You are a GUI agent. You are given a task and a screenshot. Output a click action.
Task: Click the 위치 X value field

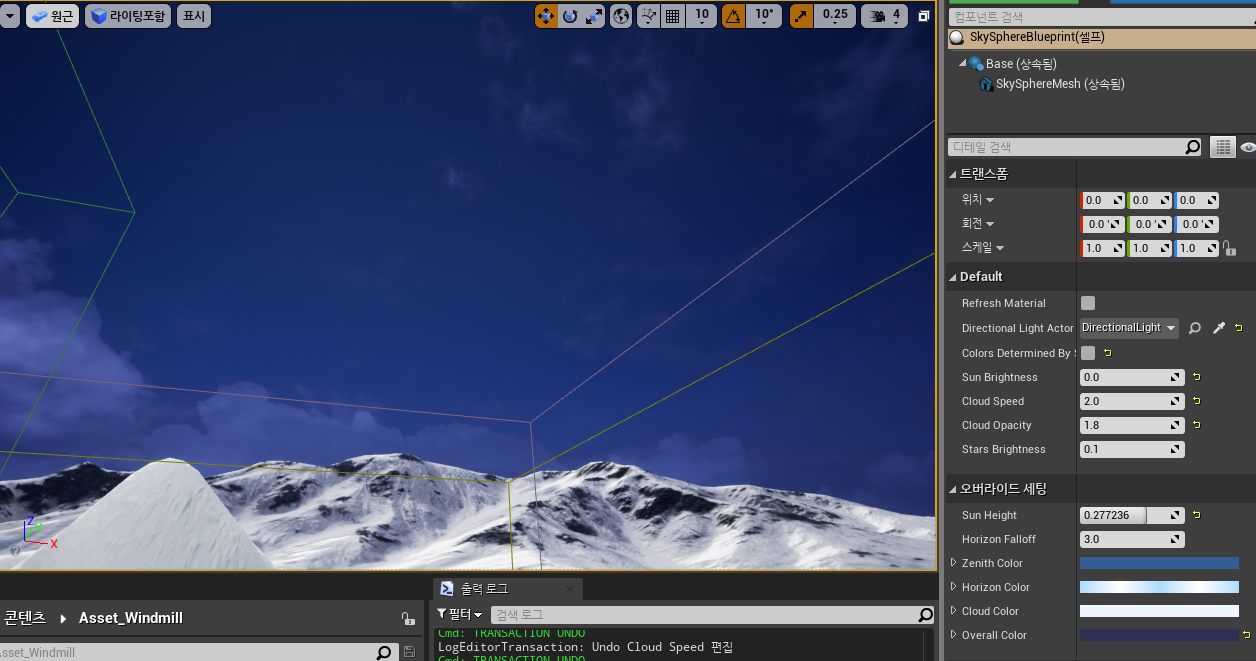click(1102, 200)
